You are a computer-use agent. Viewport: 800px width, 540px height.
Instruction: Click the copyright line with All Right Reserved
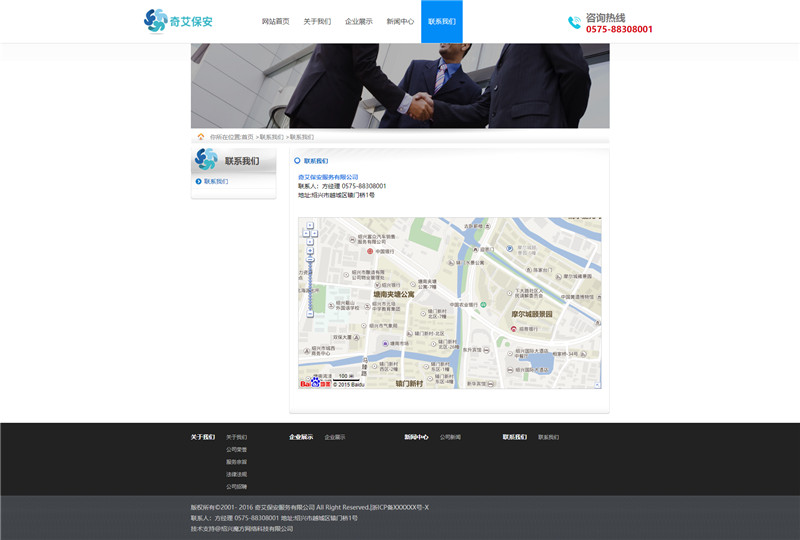[x=310, y=507]
